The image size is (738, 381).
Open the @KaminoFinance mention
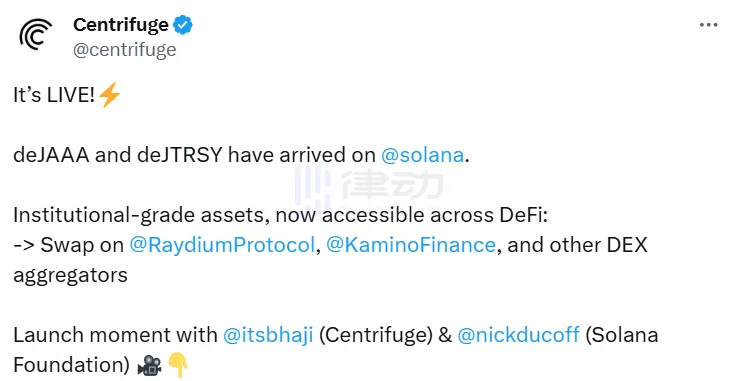(x=410, y=245)
